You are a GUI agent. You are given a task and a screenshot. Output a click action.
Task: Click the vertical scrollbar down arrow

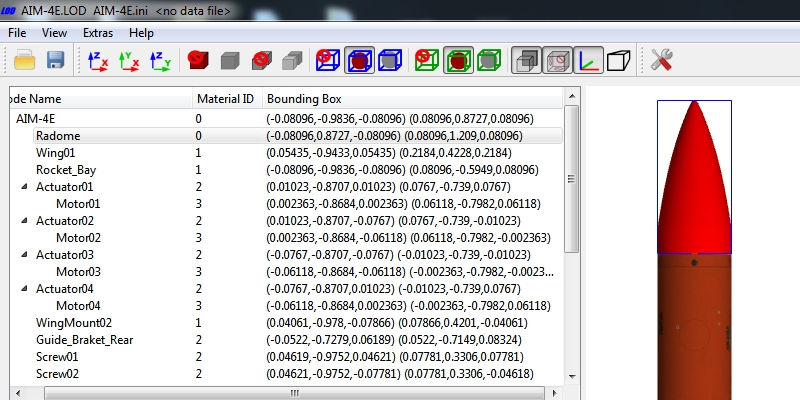click(572, 377)
